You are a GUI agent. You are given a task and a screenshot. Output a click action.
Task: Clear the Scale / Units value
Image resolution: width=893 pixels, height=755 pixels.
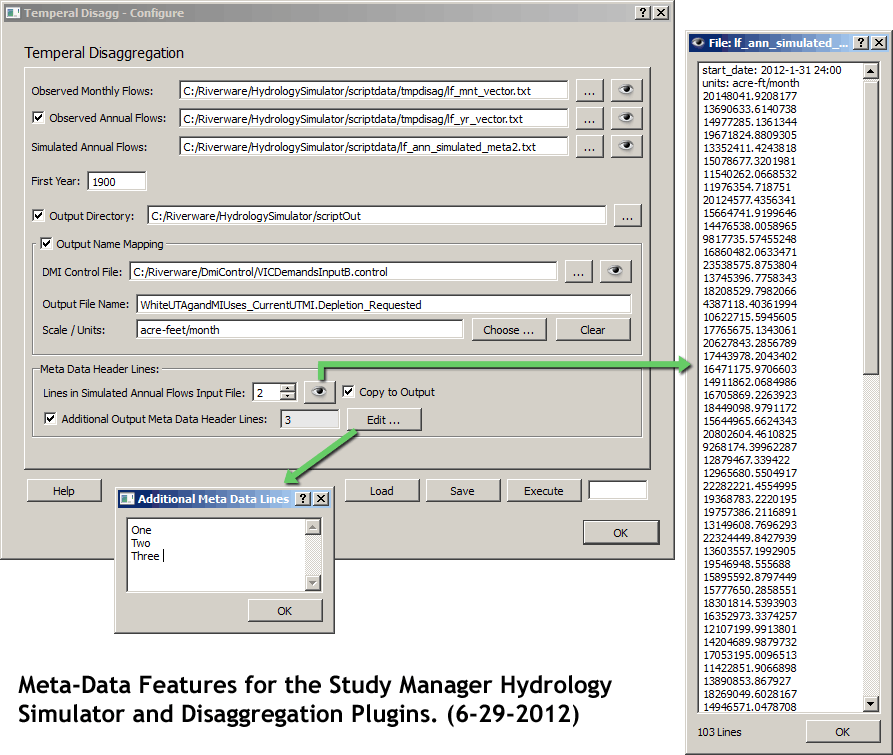pyautogui.click(x=593, y=330)
